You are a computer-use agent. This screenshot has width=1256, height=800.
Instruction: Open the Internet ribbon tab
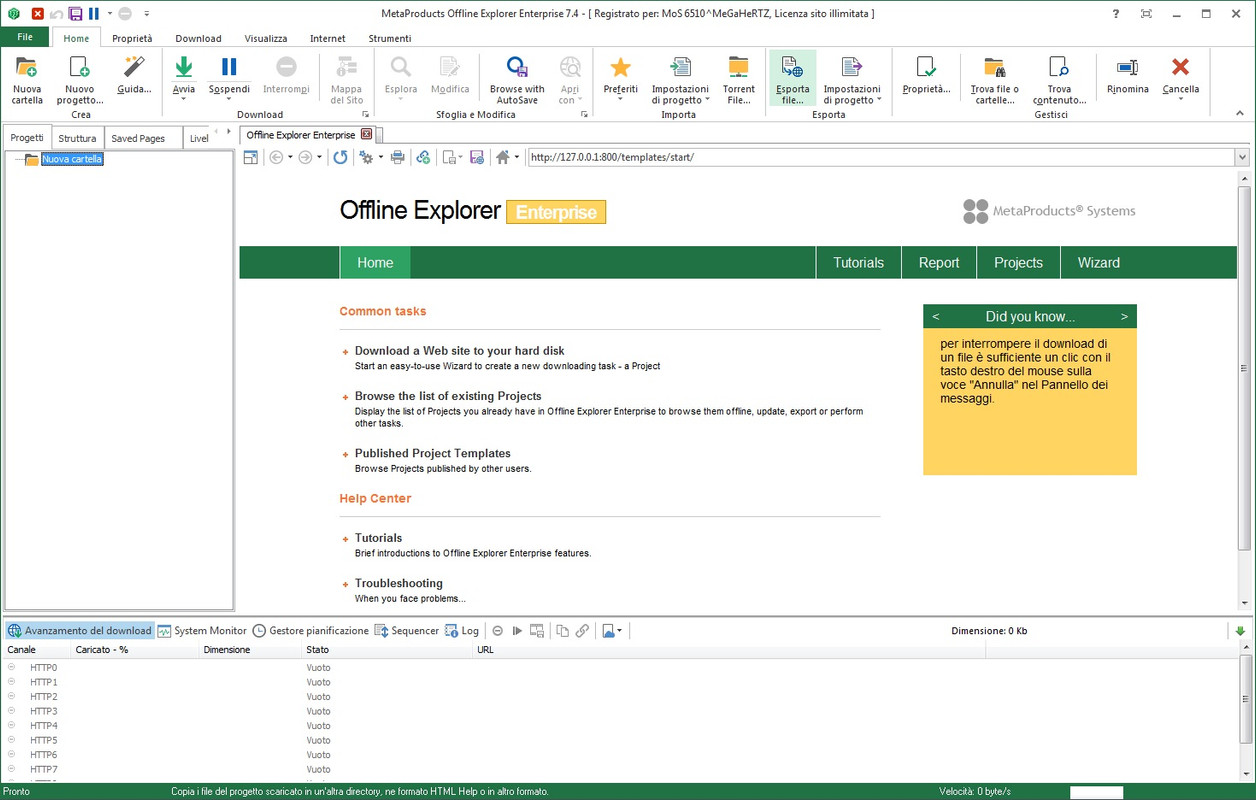[328, 38]
